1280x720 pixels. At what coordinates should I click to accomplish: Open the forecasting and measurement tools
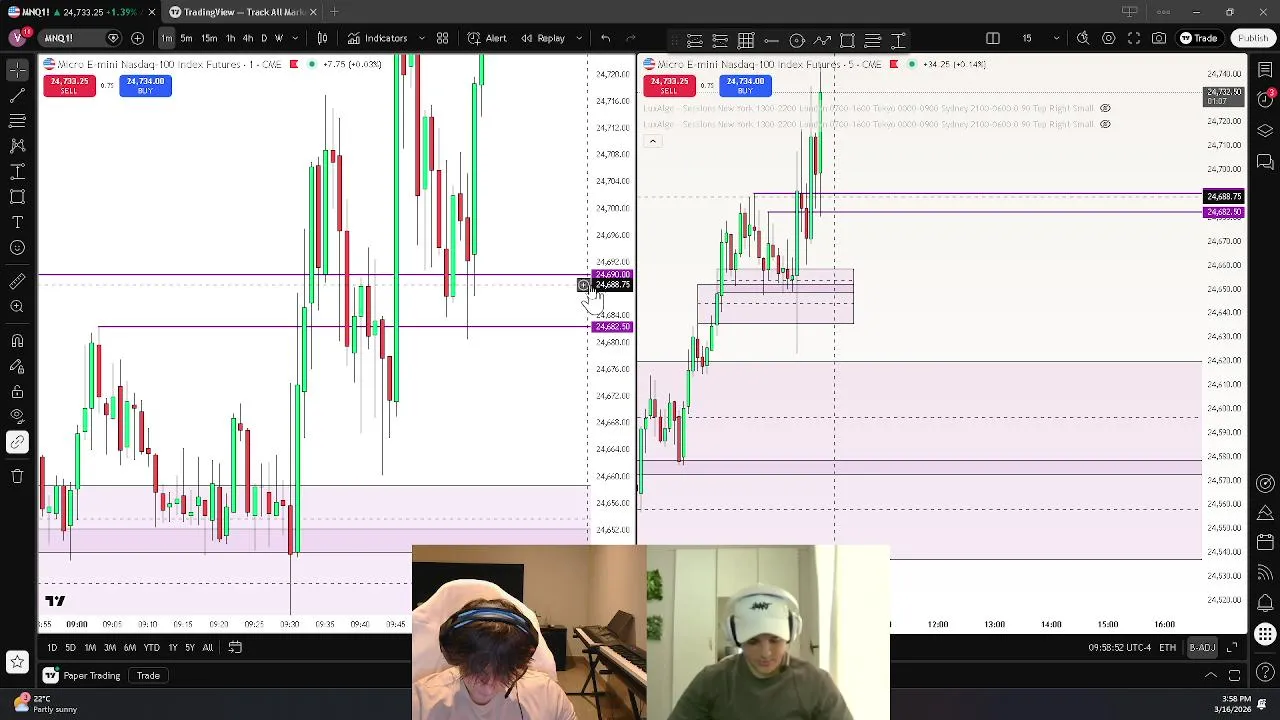(x=17, y=171)
